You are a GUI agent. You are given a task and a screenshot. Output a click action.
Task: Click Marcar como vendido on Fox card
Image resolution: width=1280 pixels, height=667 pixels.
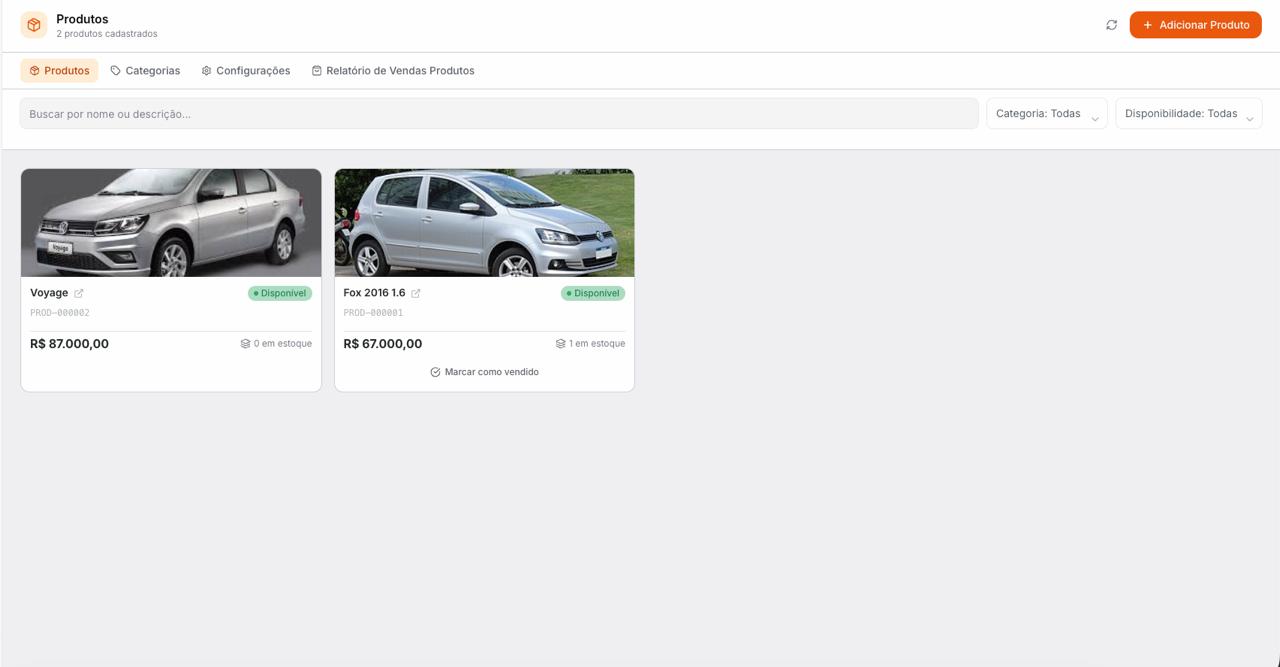point(484,372)
